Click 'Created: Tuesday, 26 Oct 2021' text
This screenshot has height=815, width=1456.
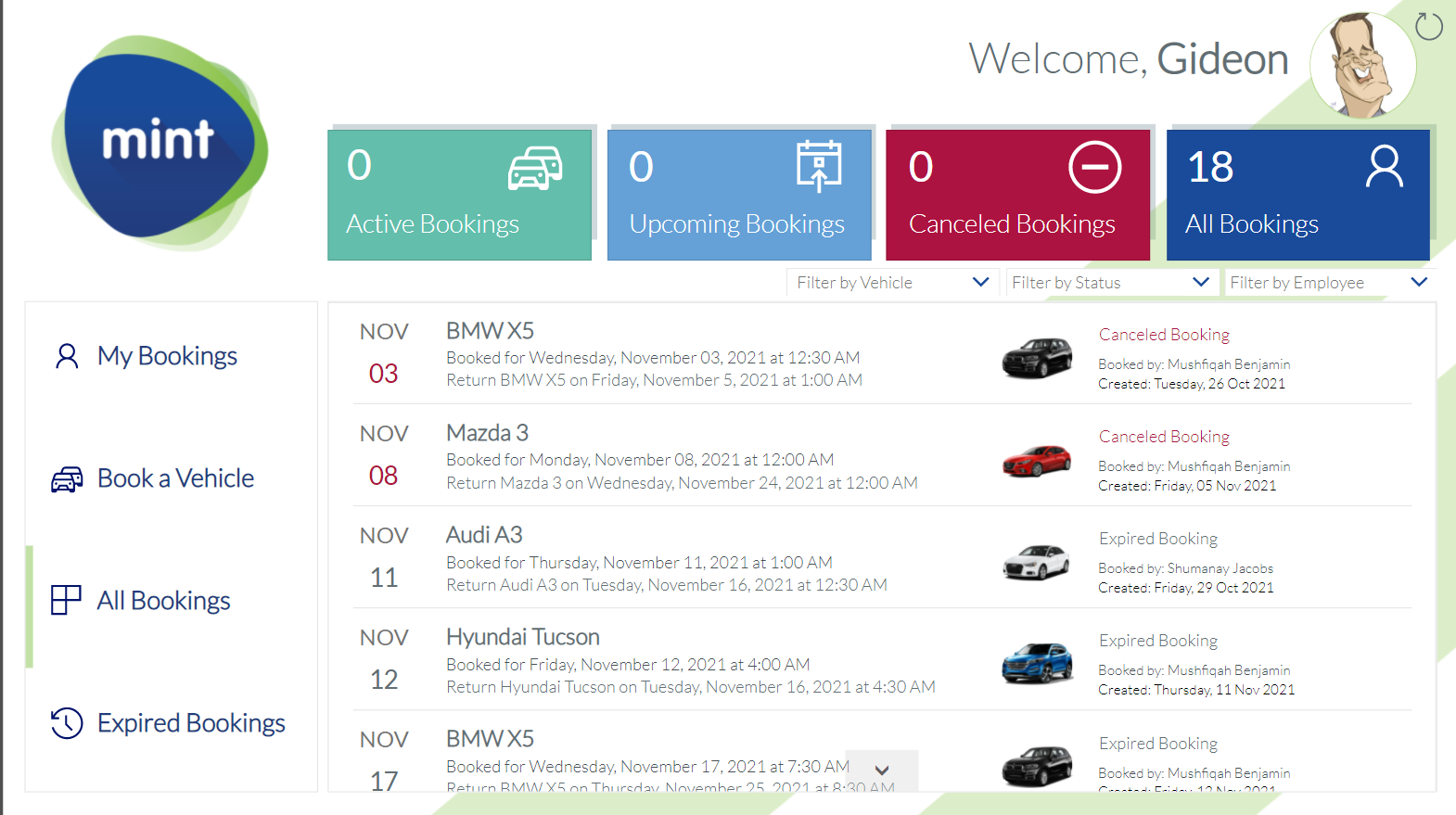click(x=1192, y=384)
